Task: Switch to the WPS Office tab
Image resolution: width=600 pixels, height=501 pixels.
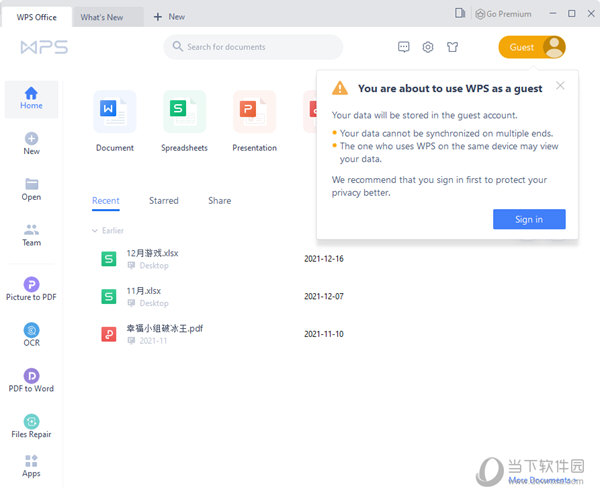Action: click(x=36, y=17)
